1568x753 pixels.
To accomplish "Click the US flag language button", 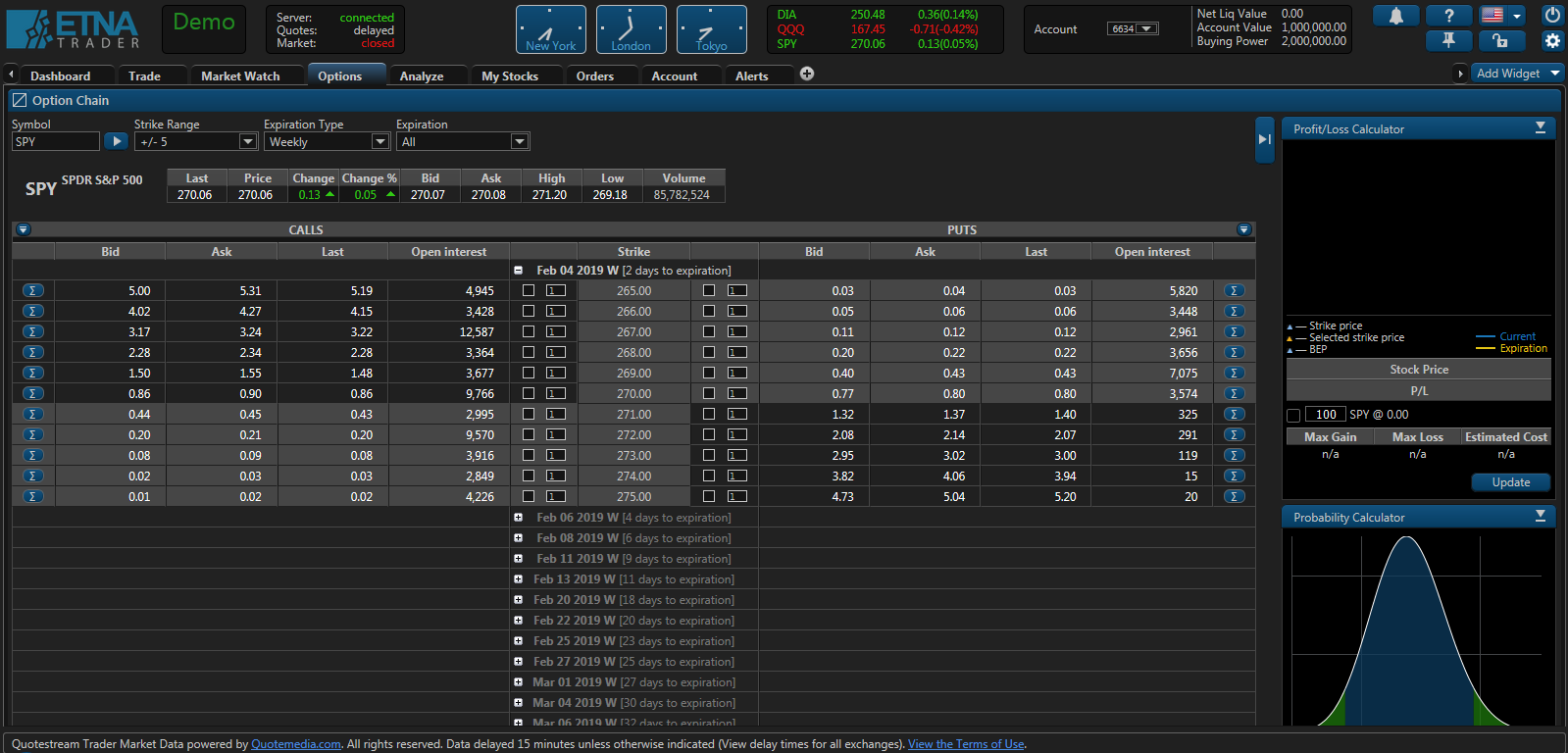I will pos(1492,16).
